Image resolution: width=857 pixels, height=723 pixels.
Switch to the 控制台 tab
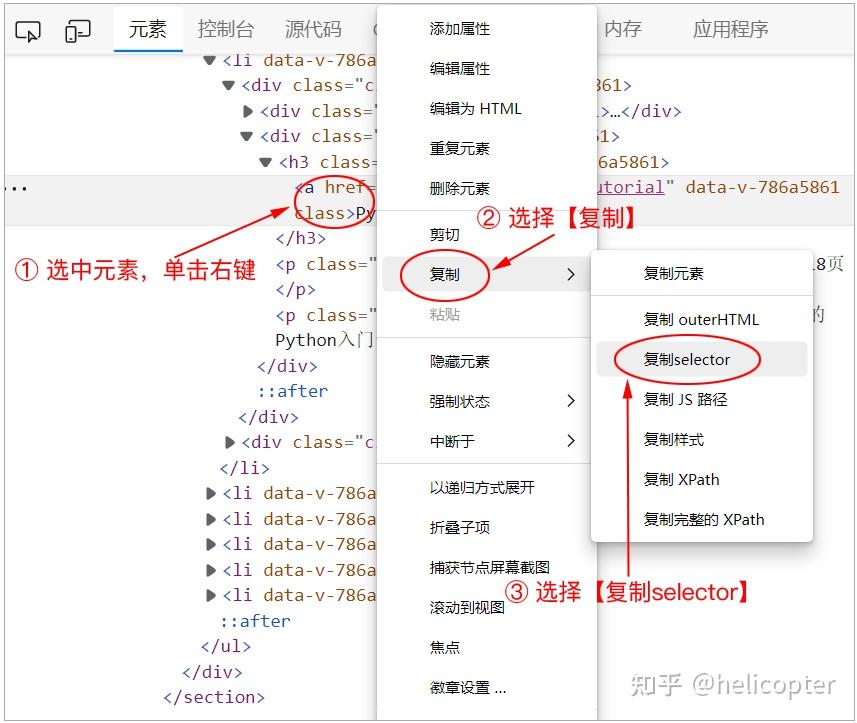(x=226, y=30)
